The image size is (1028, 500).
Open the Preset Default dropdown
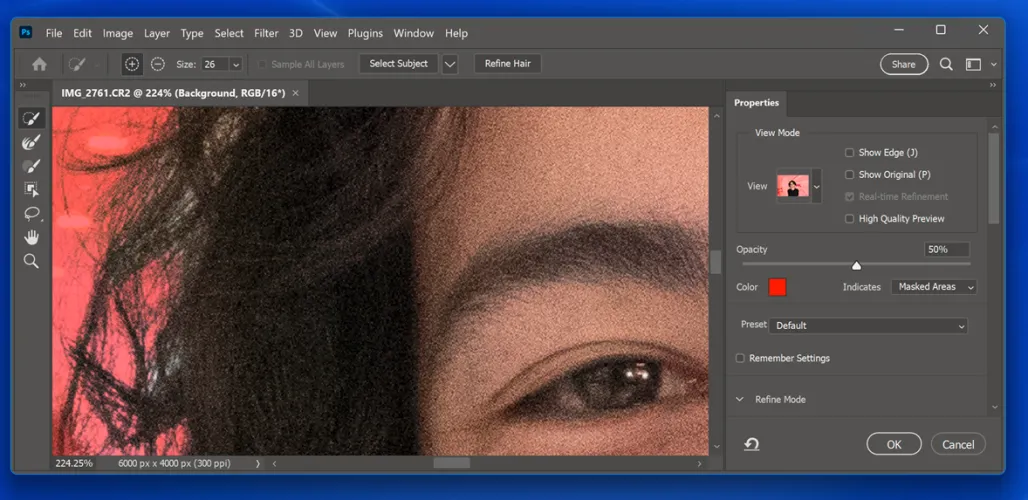[868, 326]
